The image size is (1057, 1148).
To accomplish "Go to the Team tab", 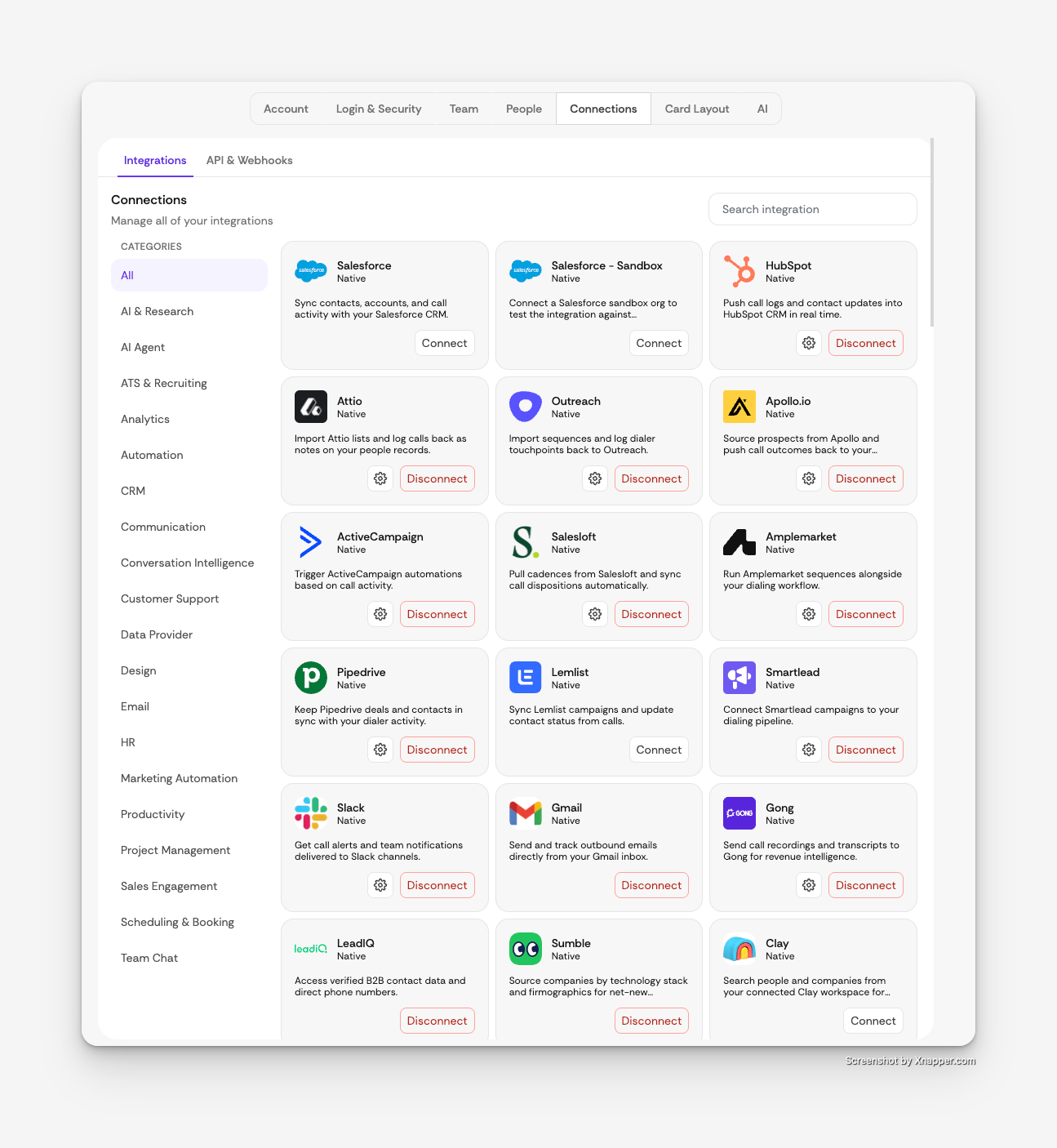I will click(x=464, y=109).
